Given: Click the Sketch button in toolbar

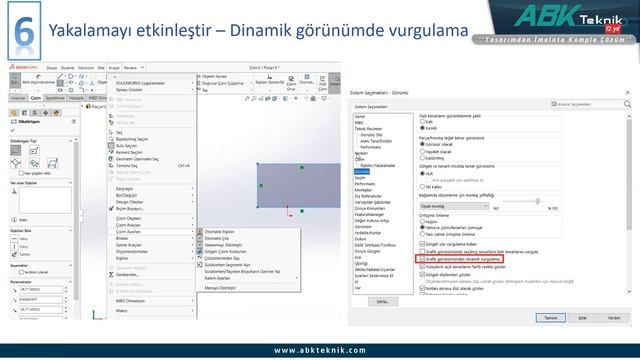Looking at the screenshot, I should point(15,80).
